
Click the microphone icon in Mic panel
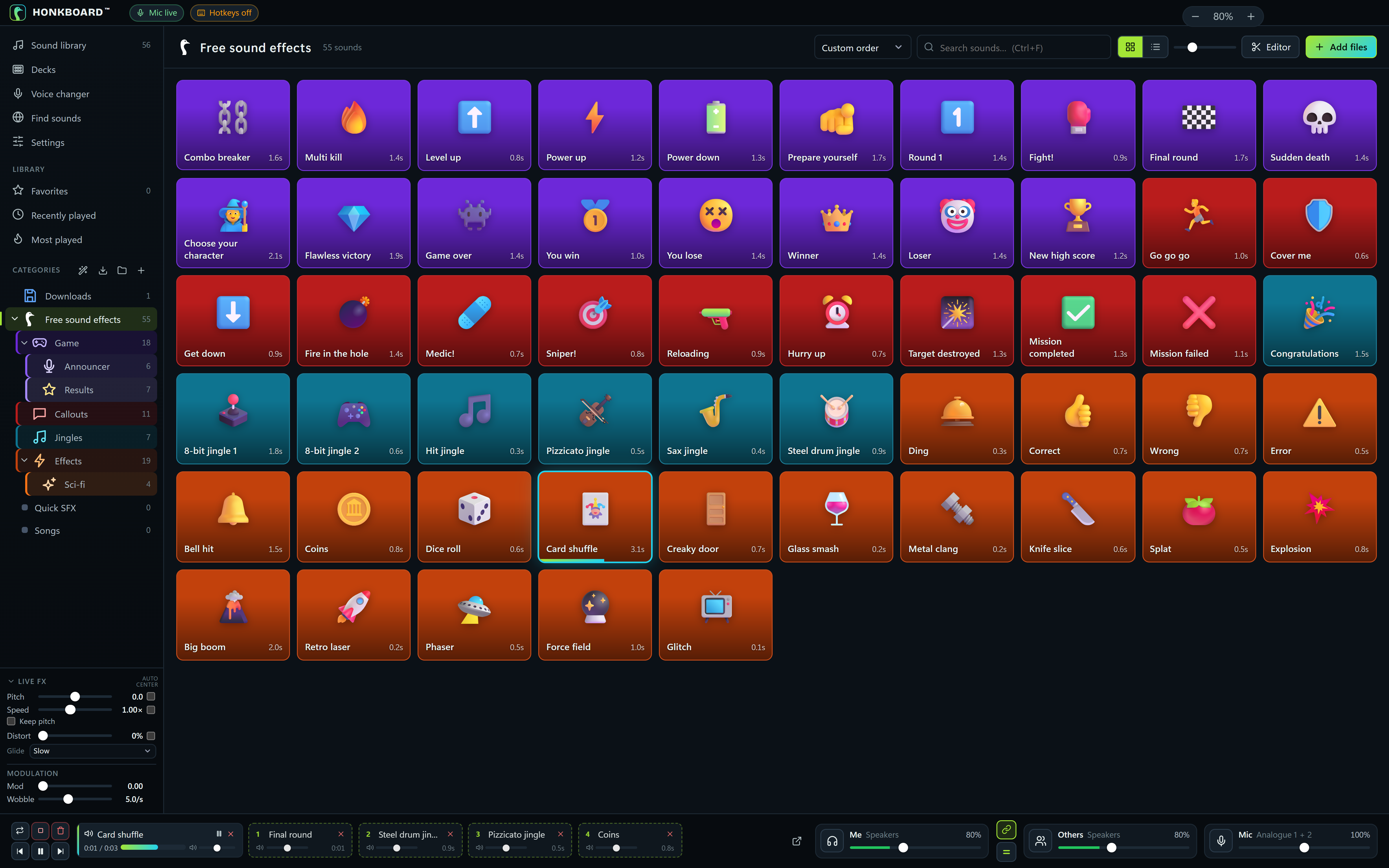1221,841
